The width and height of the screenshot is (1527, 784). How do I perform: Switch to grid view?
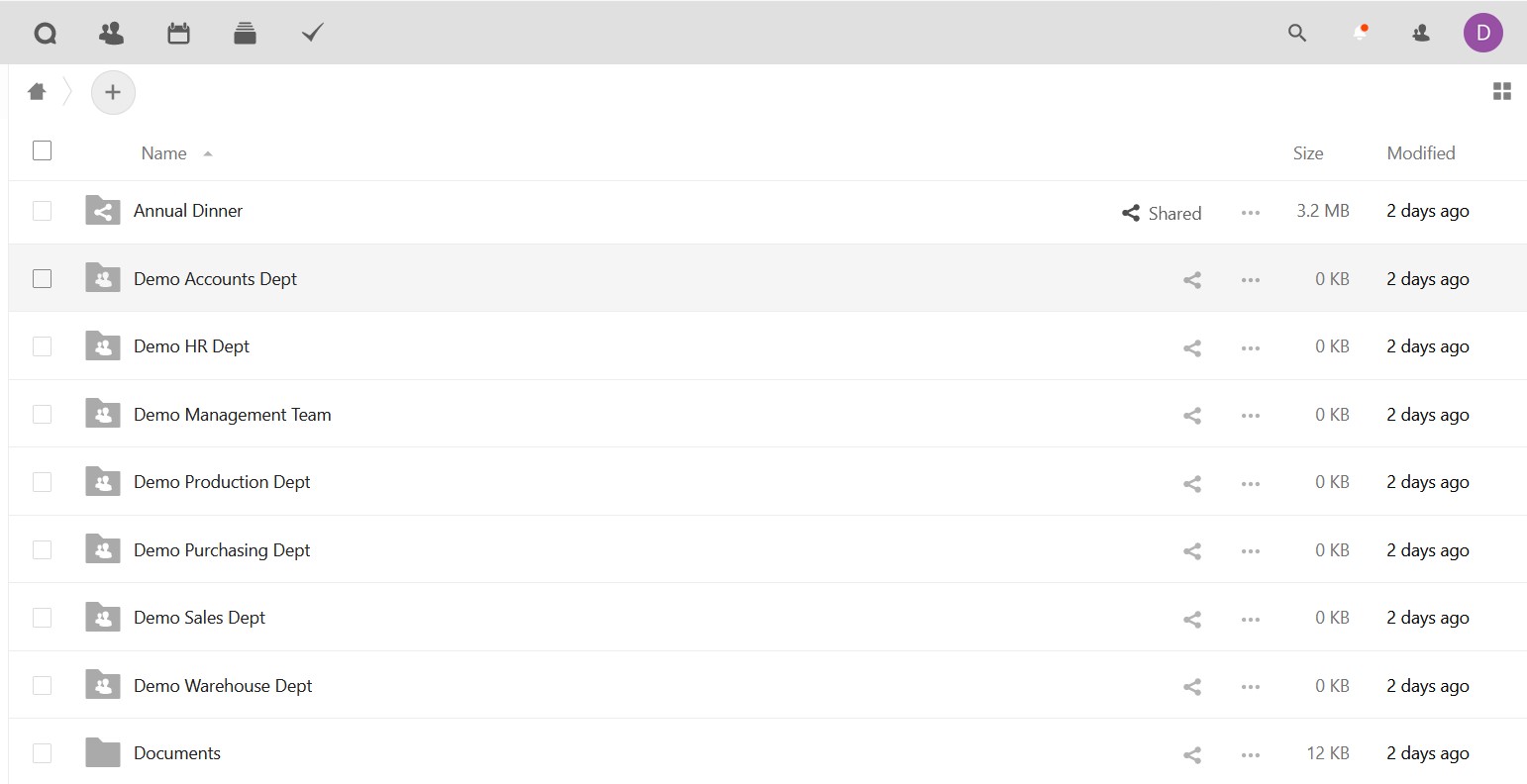coord(1501,92)
